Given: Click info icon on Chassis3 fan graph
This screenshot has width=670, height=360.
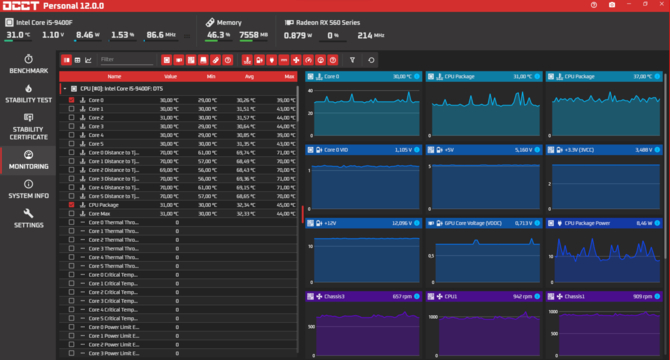Looking at the screenshot, I should click(417, 296).
